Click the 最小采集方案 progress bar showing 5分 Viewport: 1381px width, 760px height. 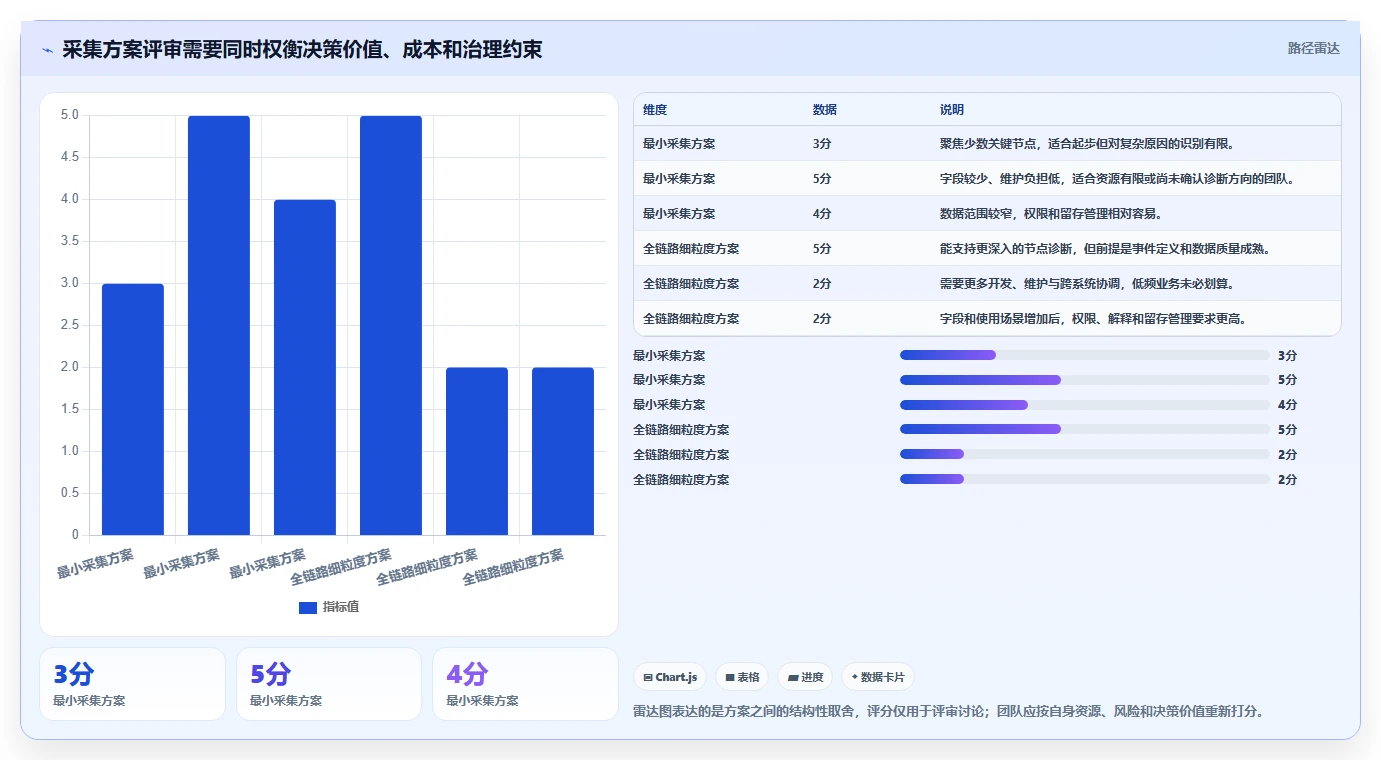click(1085, 380)
